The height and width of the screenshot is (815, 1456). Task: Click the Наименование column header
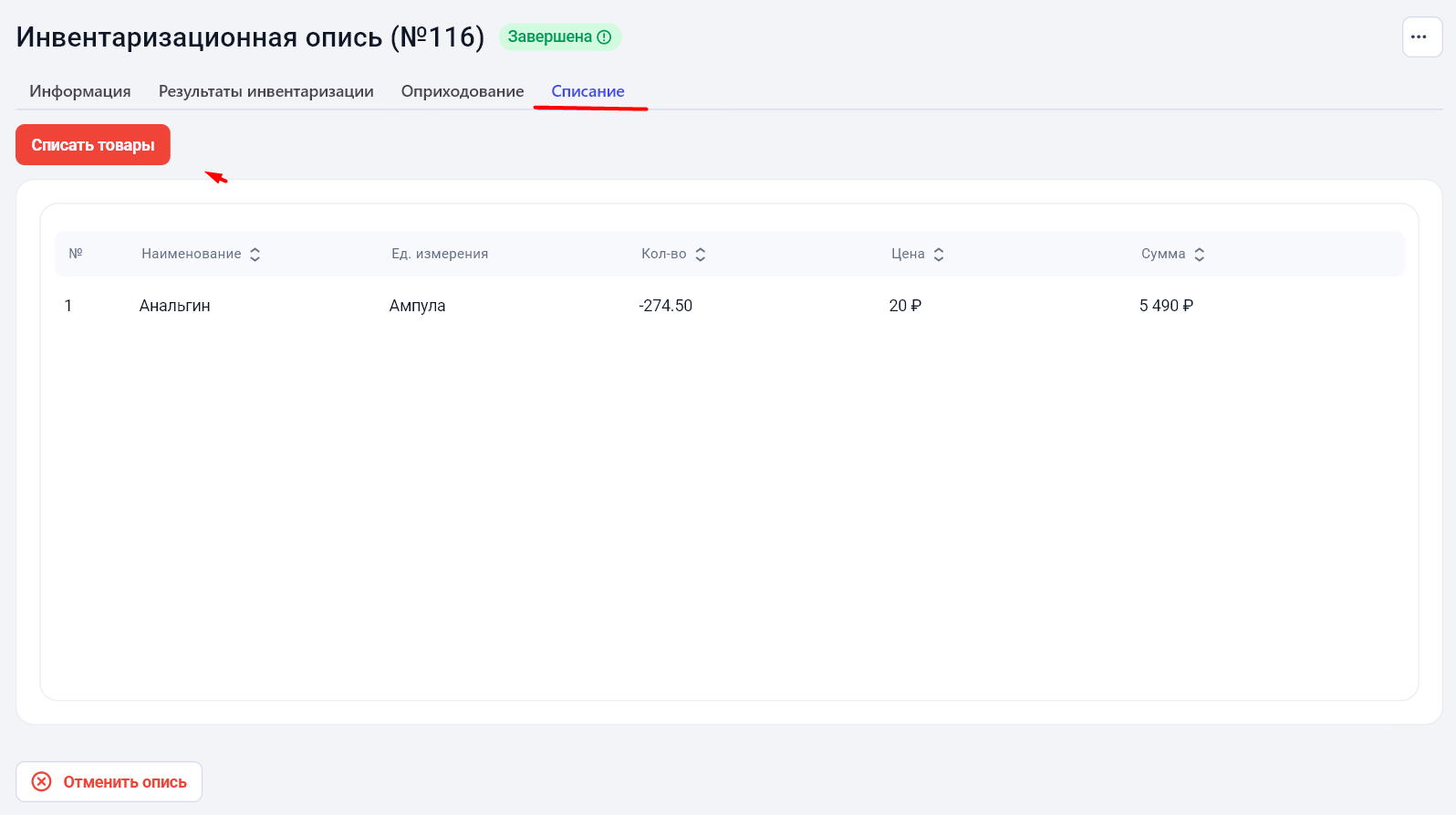point(192,254)
